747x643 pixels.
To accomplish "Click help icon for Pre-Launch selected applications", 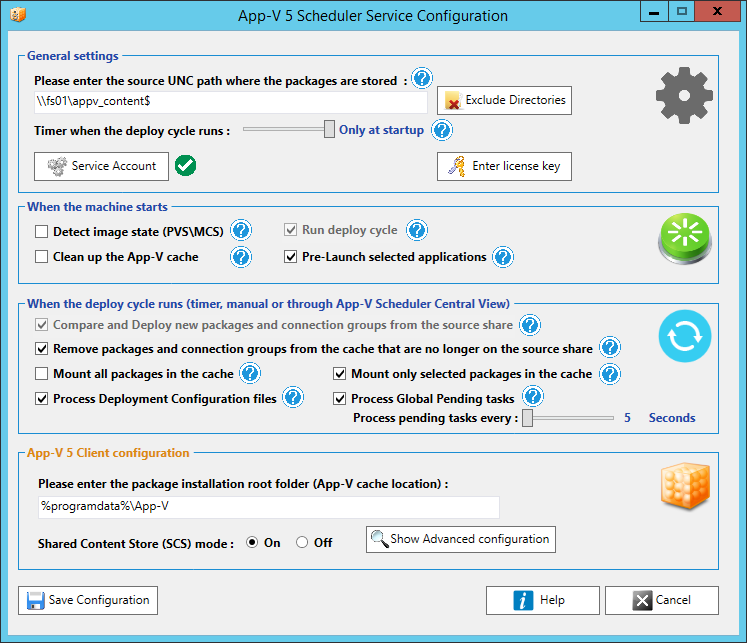I will coord(503,257).
